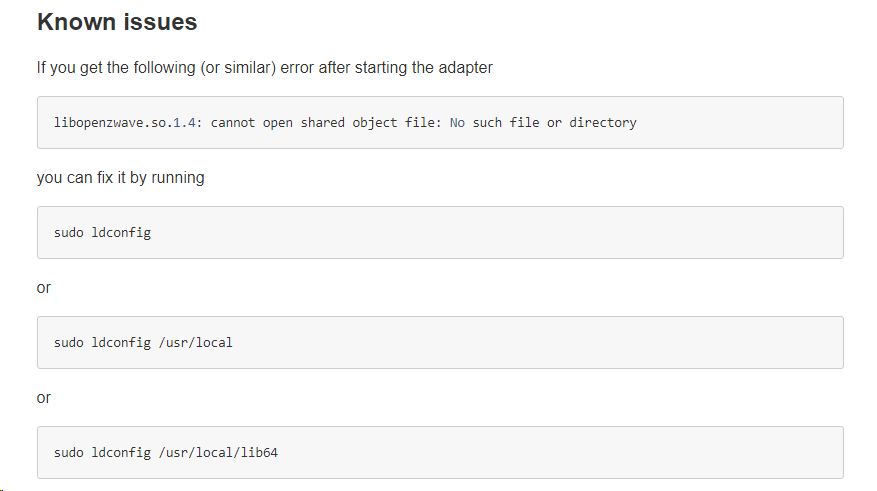Click the first 'or' separator text
The image size is (877, 491).
[44, 288]
